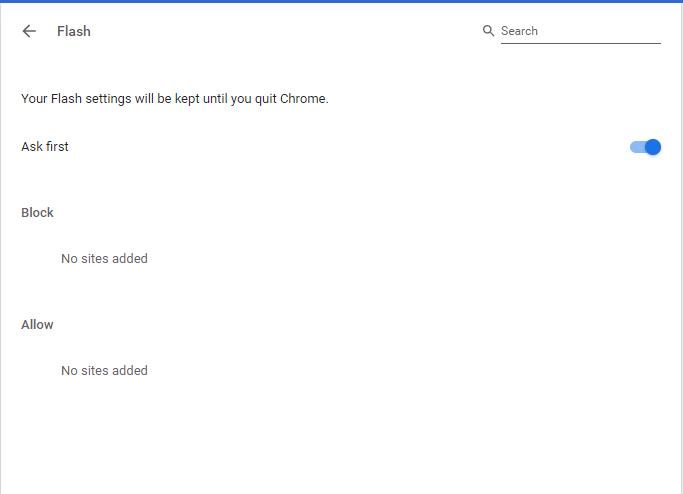
Task: Click the blue knob of the toggle switch
Action: (x=653, y=147)
